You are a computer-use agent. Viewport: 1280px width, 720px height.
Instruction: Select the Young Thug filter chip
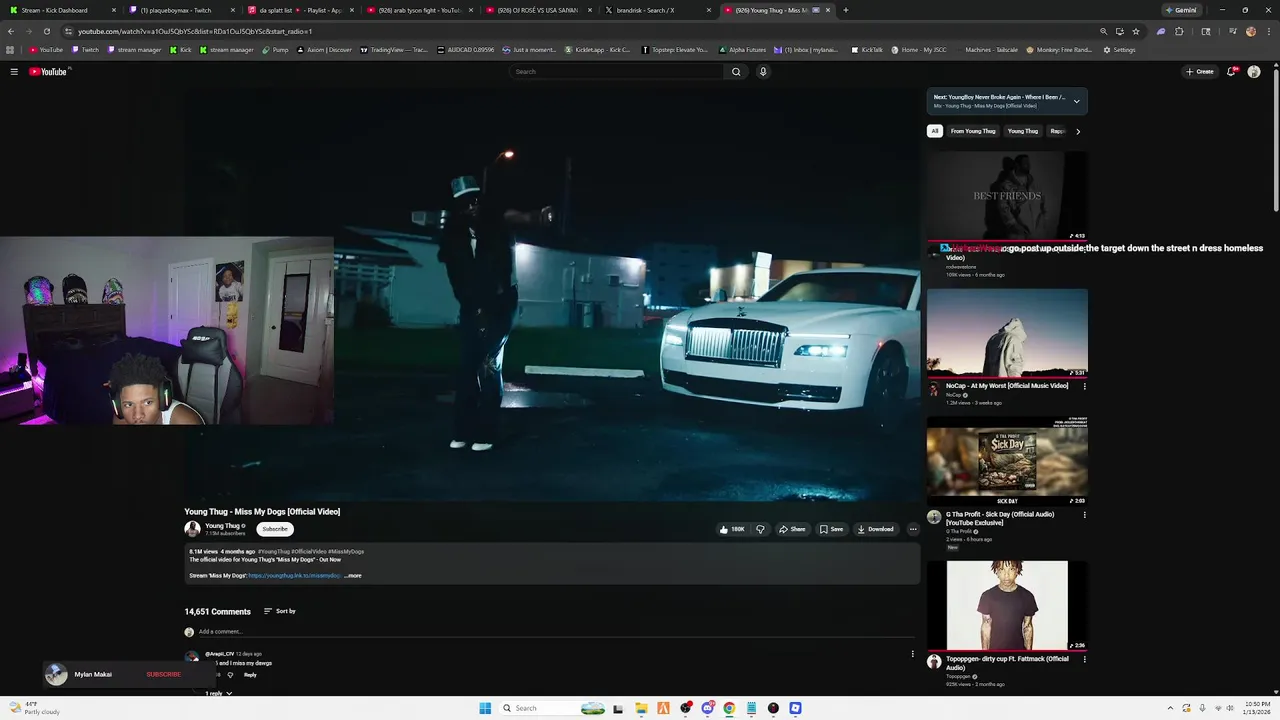(x=1023, y=131)
